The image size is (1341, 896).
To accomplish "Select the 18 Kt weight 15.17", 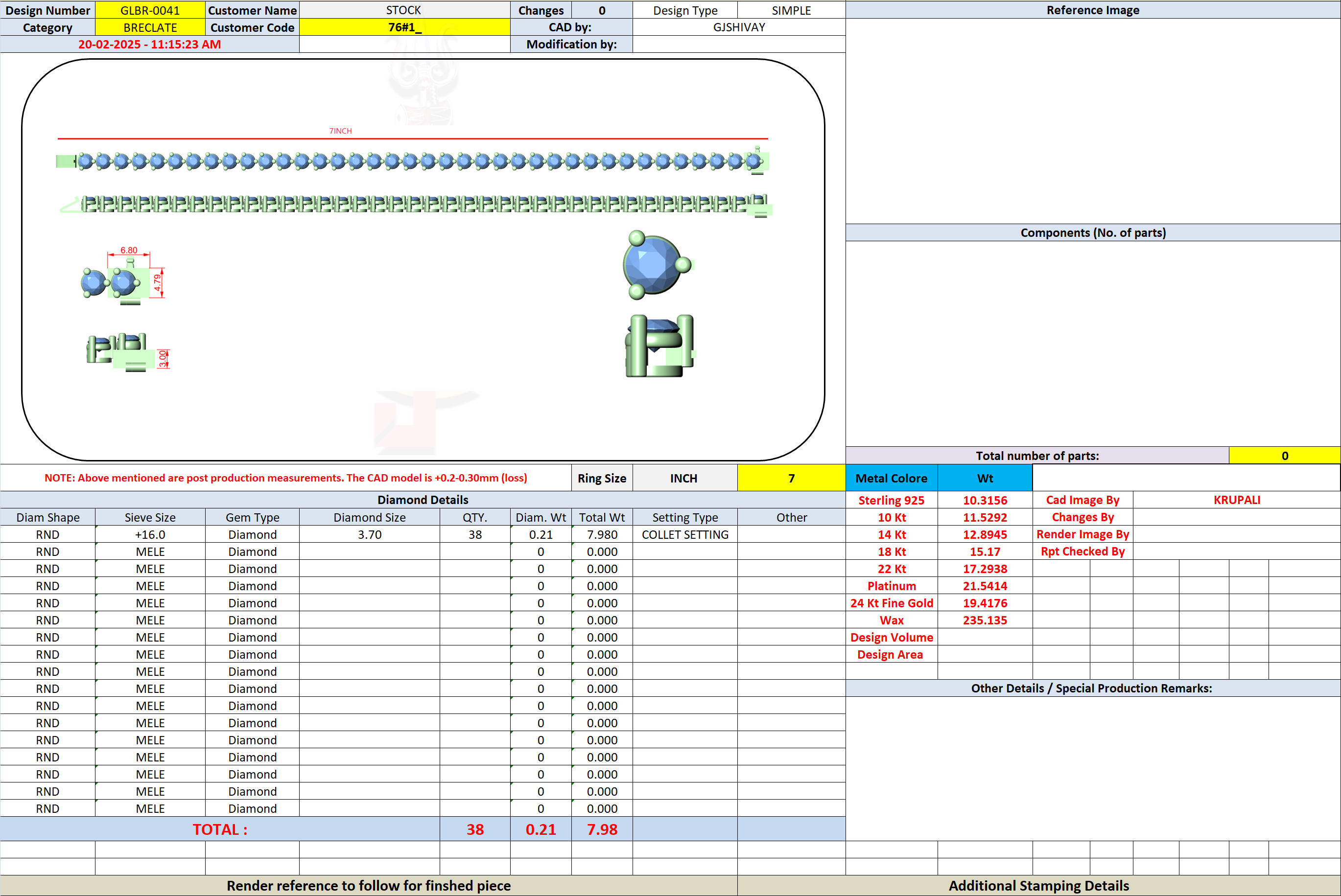I will (985, 551).
